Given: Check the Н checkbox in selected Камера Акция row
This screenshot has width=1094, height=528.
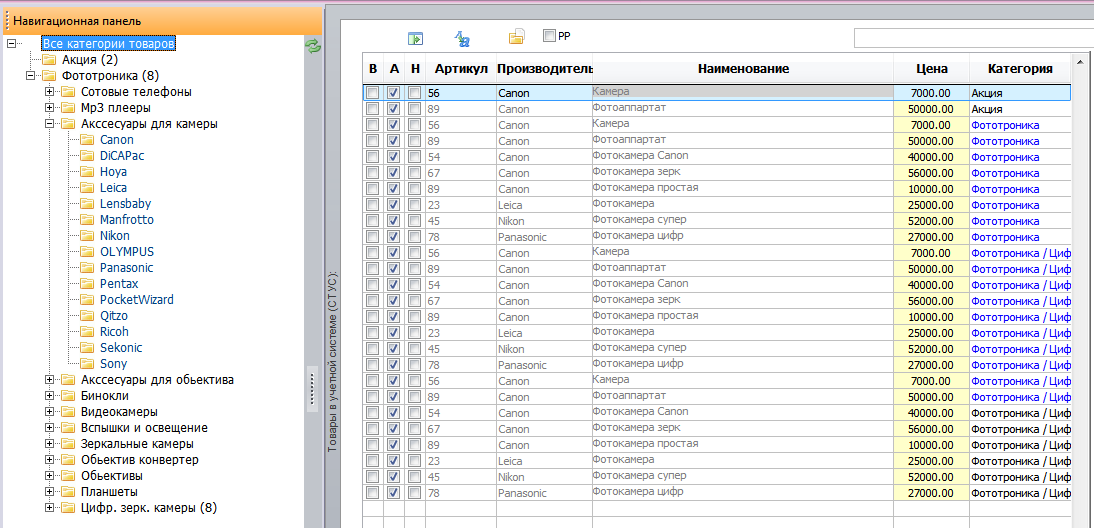Looking at the screenshot, I should [414, 92].
